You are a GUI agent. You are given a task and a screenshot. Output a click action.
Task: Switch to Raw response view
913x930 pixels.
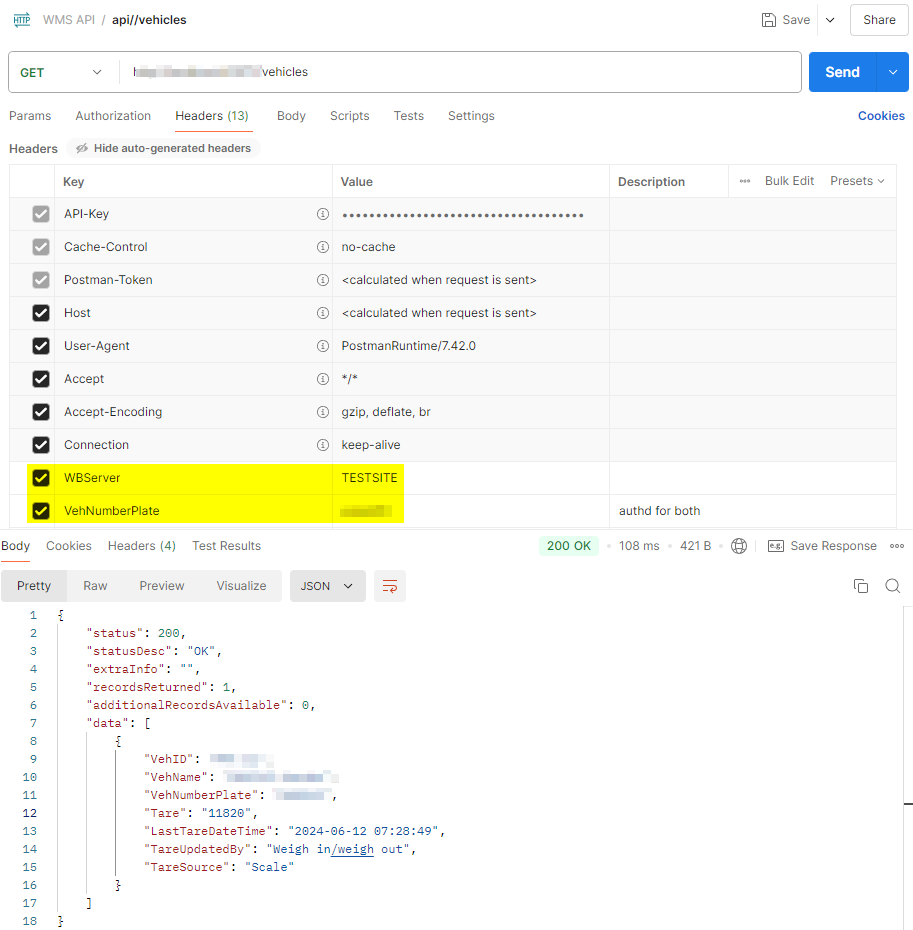[95, 586]
